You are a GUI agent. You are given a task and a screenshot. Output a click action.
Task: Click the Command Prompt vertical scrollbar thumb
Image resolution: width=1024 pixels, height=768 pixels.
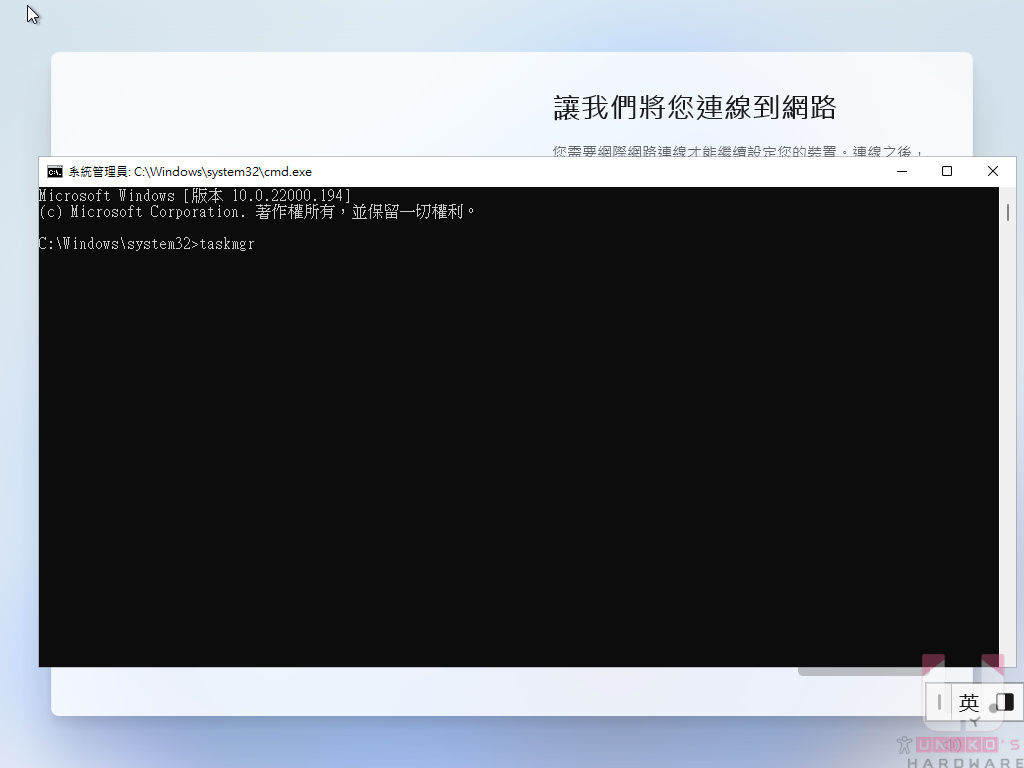pos(1008,212)
